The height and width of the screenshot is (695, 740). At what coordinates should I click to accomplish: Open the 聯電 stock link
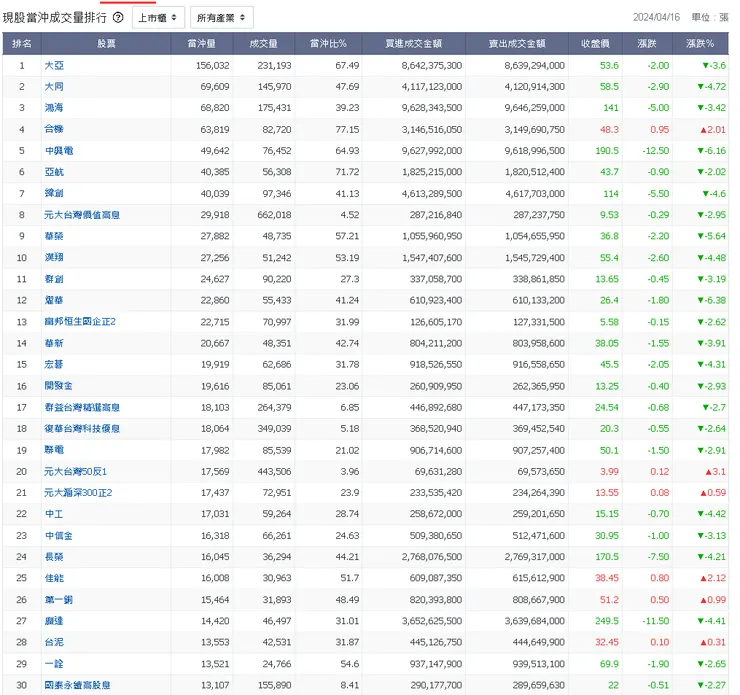pos(54,450)
